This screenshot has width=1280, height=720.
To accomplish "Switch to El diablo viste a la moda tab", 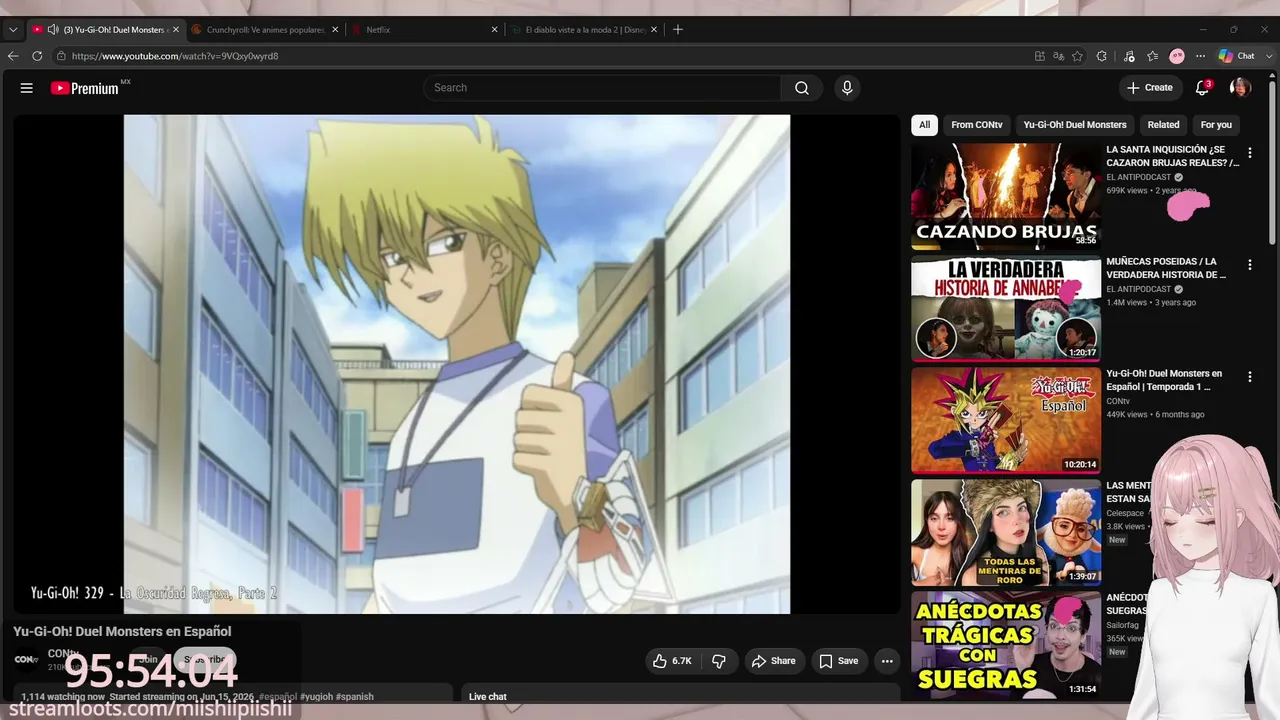I will click(585, 30).
